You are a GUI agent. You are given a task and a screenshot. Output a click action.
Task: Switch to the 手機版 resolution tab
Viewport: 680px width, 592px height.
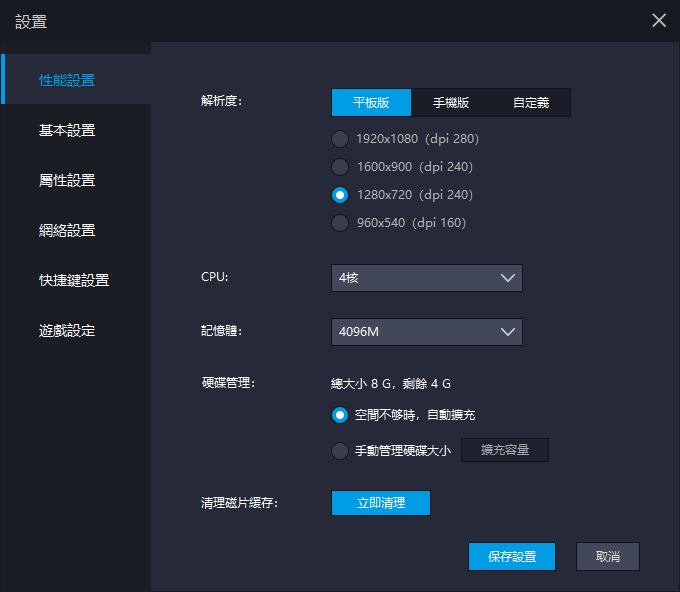pos(451,103)
